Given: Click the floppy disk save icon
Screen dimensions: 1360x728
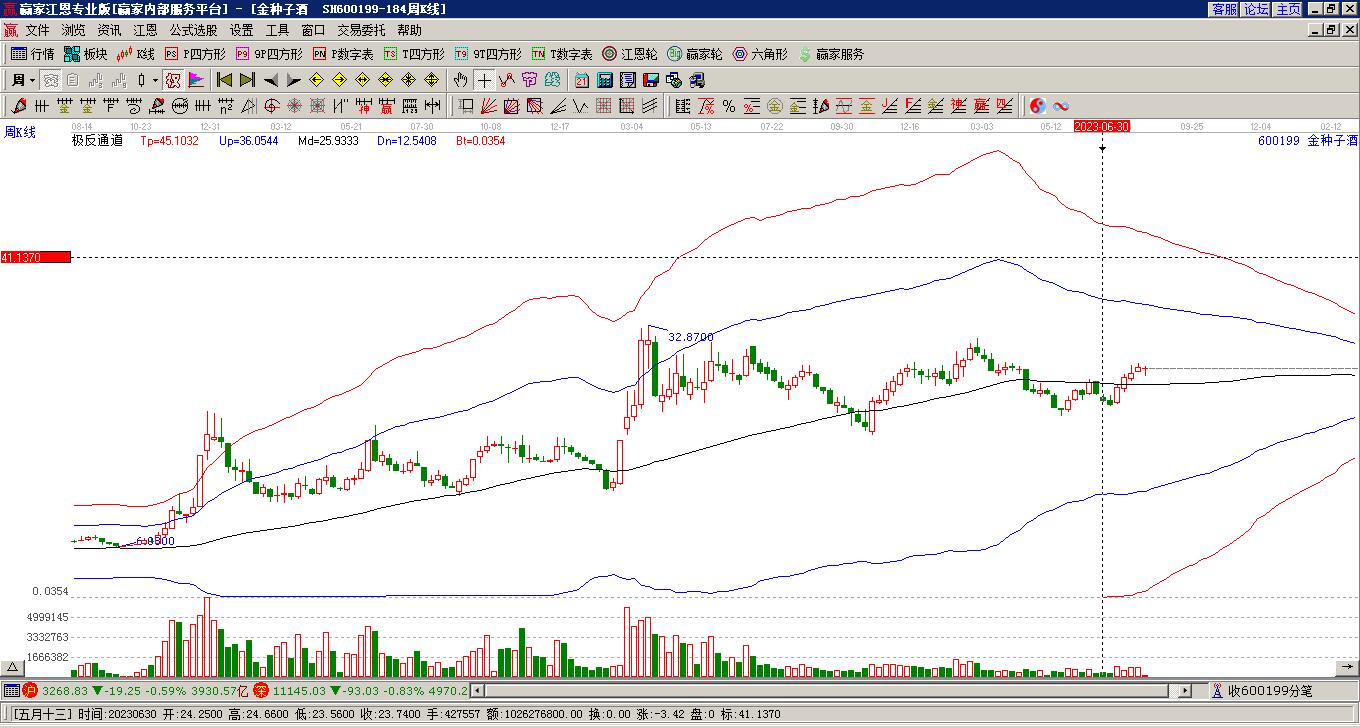Looking at the screenshot, I should point(651,80).
